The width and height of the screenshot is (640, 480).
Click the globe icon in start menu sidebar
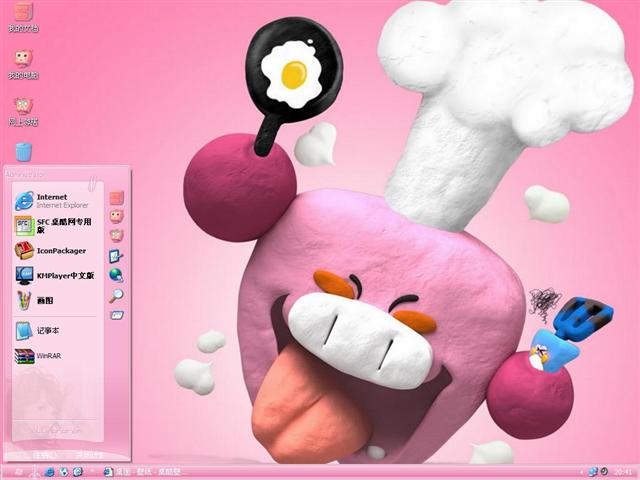tap(116, 275)
